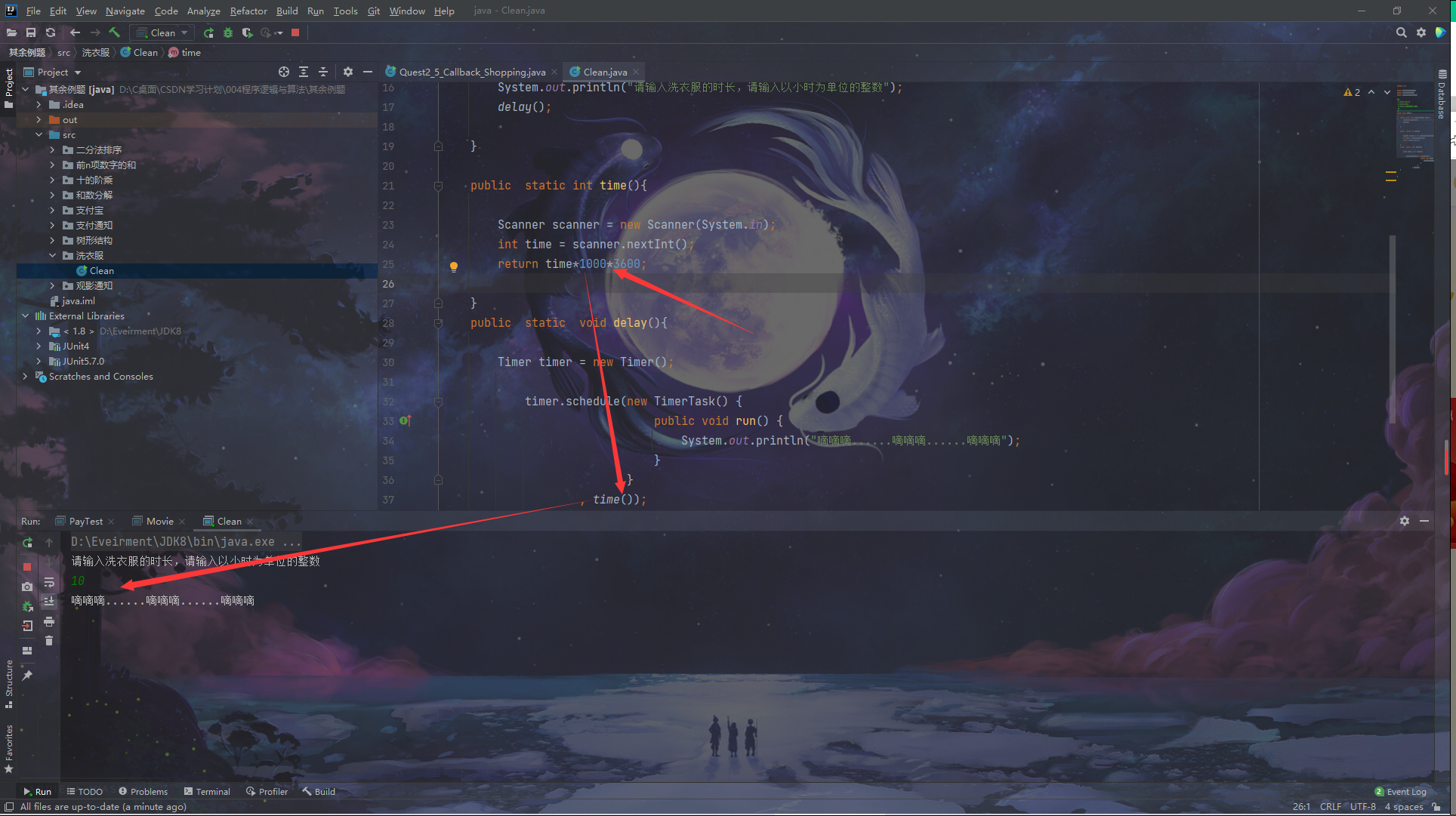Open Run panel settings gear
The height and width of the screenshot is (816, 1456).
[x=1405, y=521]
